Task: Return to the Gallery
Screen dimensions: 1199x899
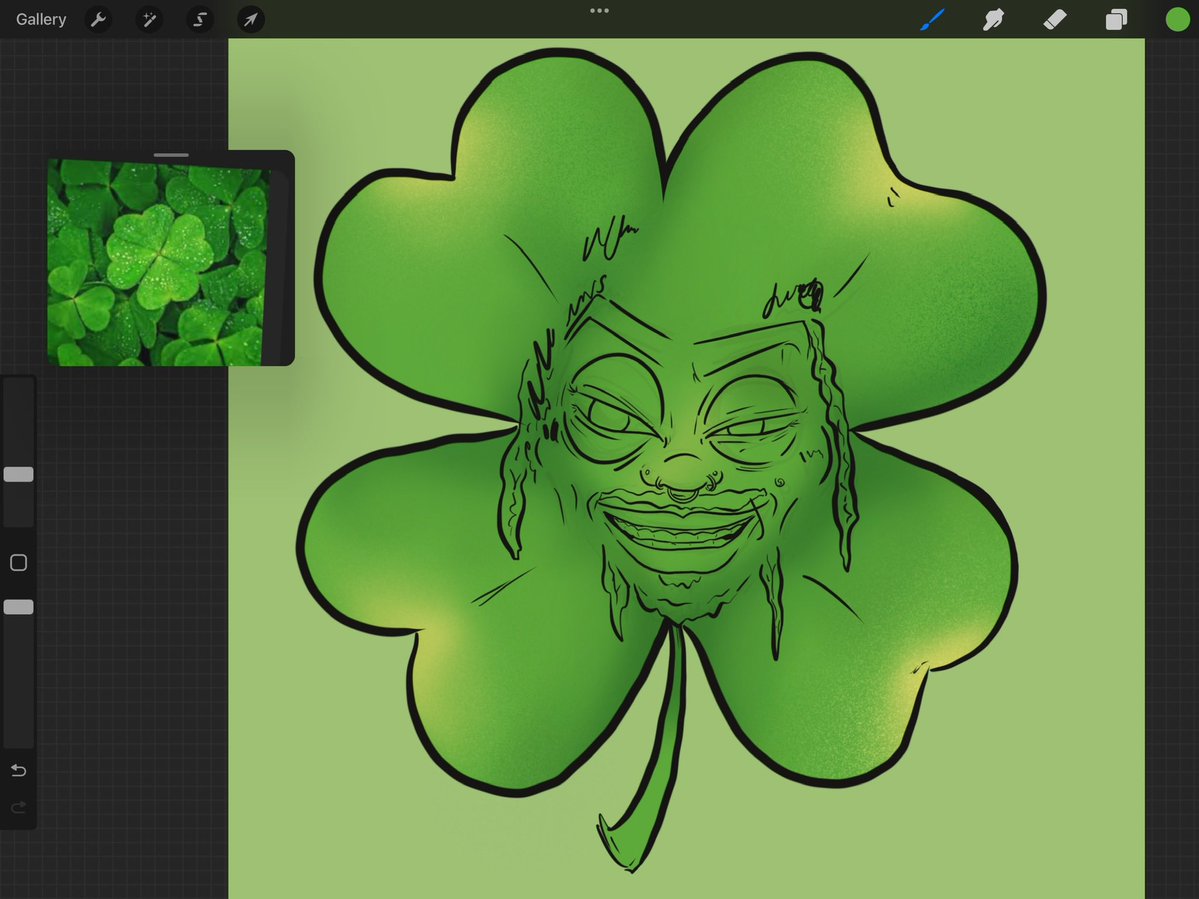Action: click(41, 19)
